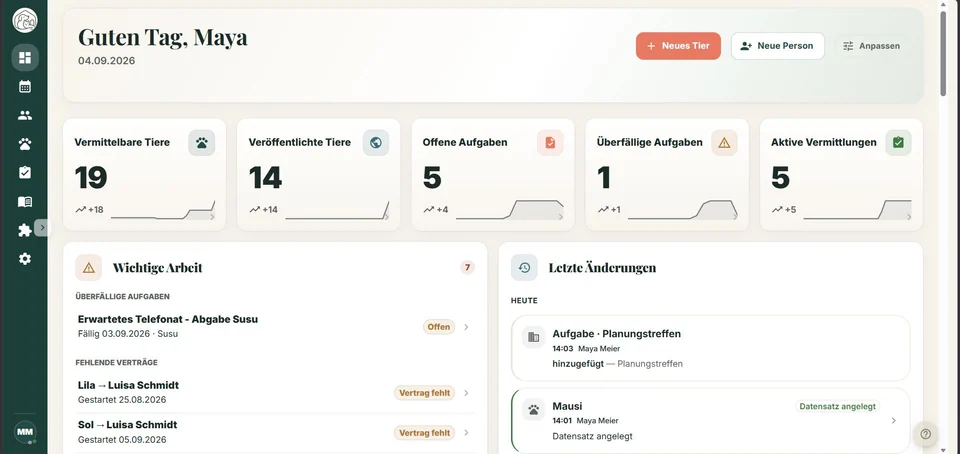Click Vertrag fehlt badge for Sol
The image size is (960, 454).
424,433
